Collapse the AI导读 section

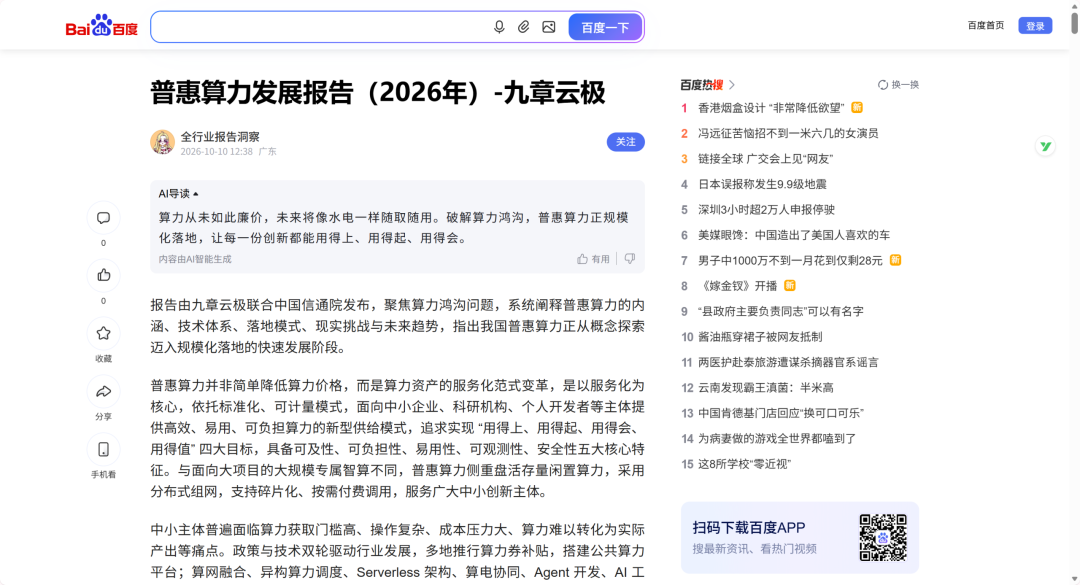(x=178, y=194)
